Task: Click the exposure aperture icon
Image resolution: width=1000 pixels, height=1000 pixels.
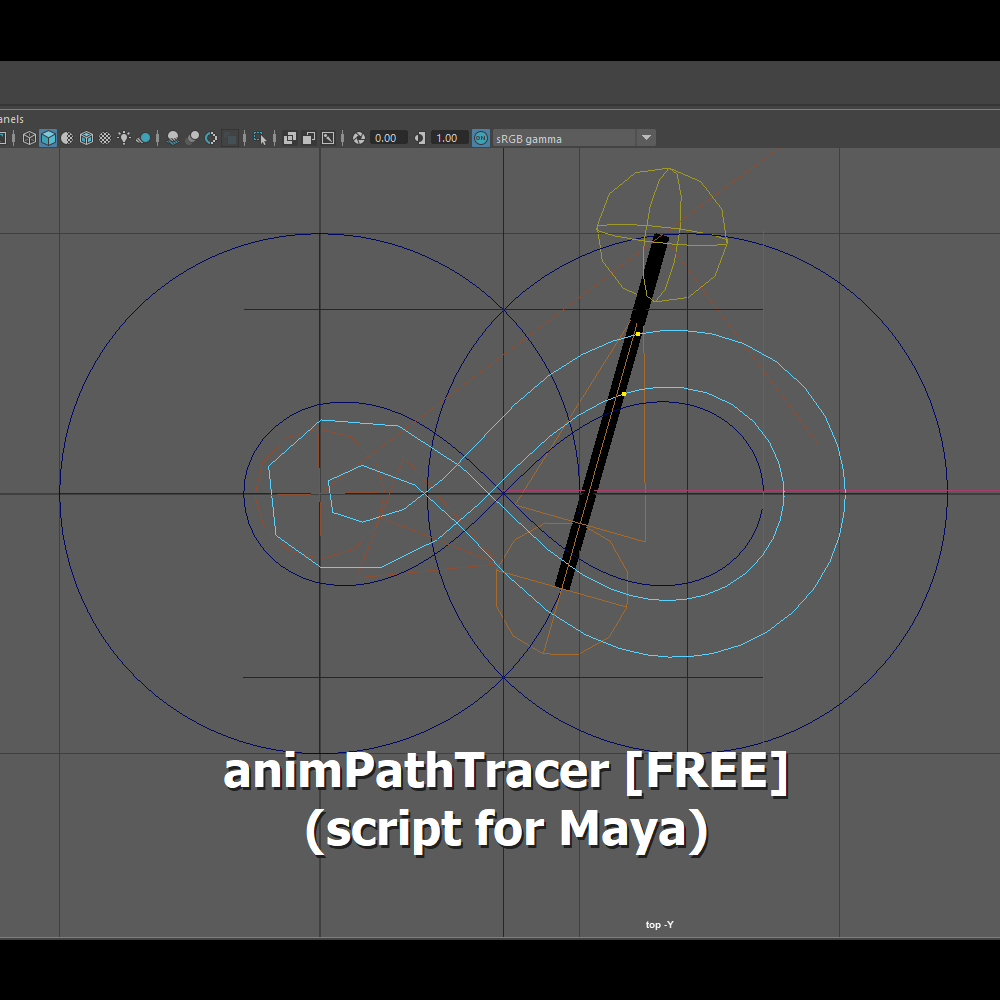Action: pyautogui.click(x=358, y=138)
